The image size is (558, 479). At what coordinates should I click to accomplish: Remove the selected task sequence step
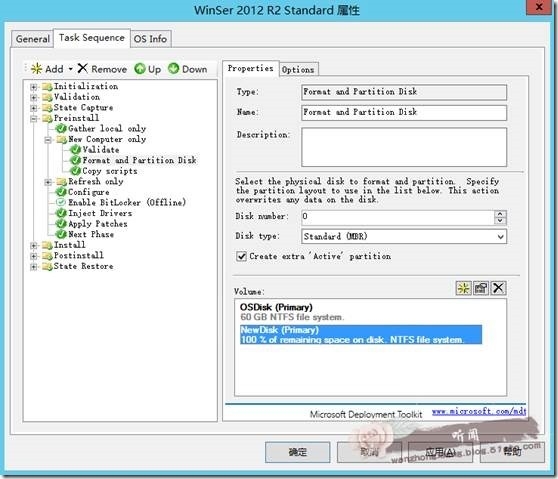click(x=102, y=69)
